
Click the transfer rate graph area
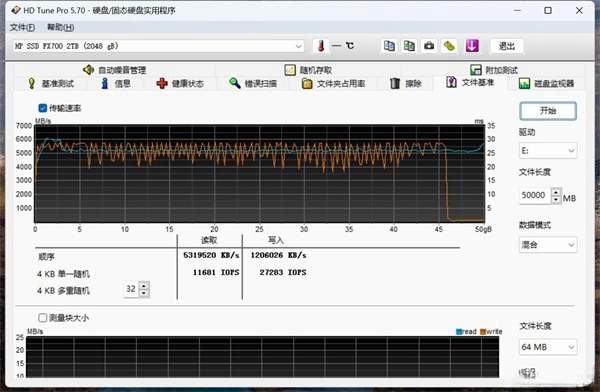[259, 173]
